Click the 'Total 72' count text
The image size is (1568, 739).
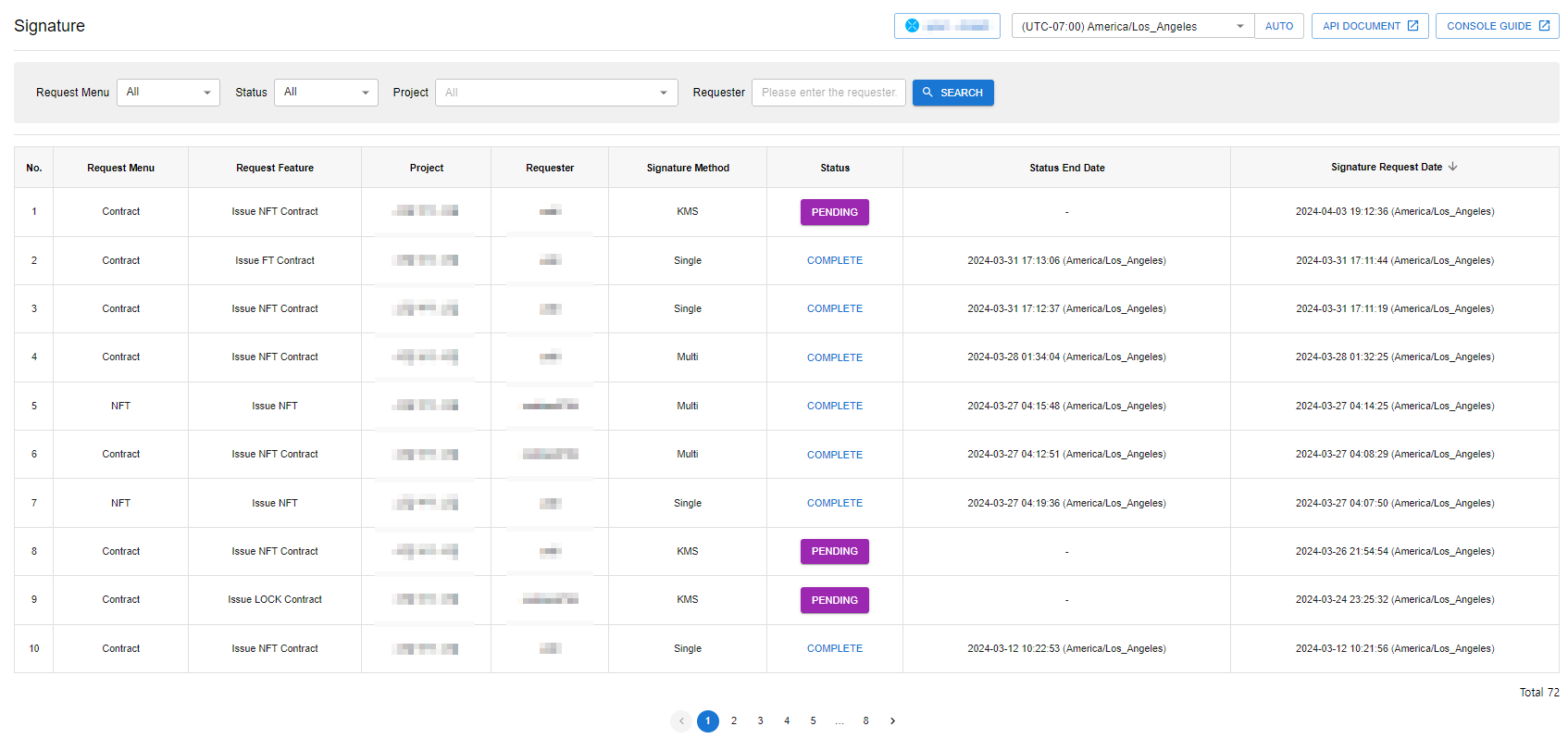point(1539,692)
